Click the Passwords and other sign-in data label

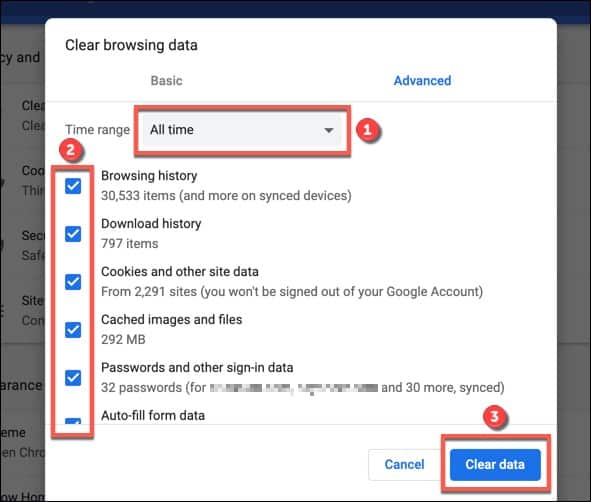(197, 367)
